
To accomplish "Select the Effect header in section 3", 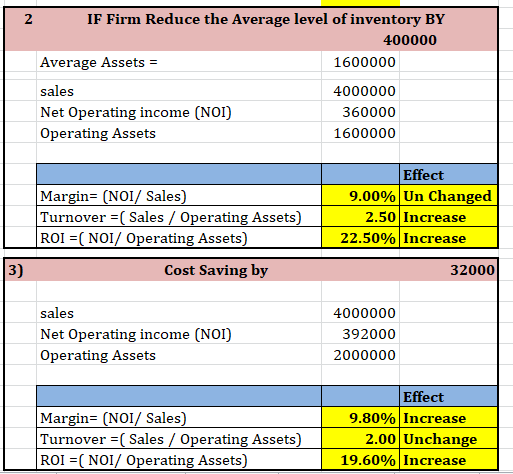I will [x=448, y=397].
